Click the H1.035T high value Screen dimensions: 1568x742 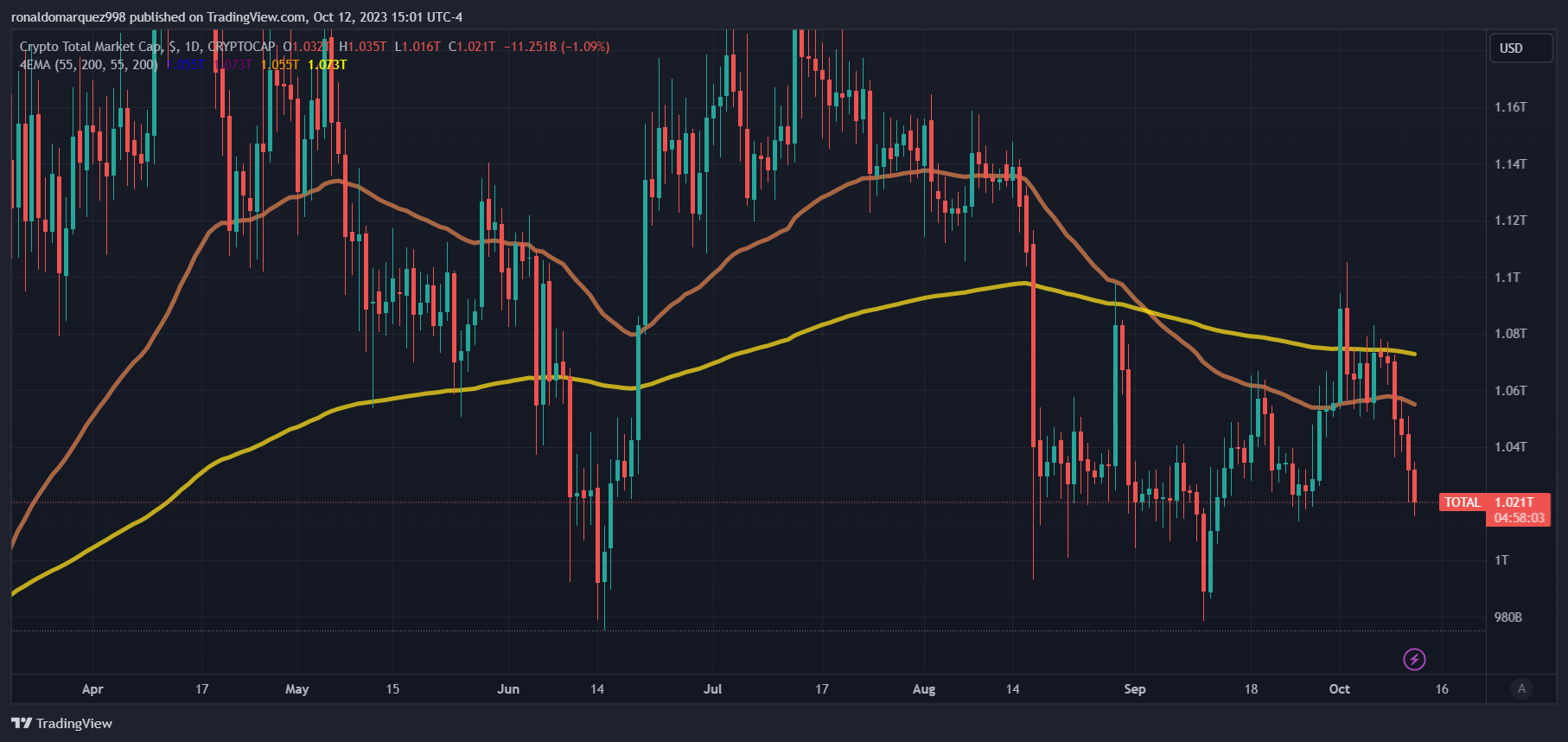pos(363,47)
